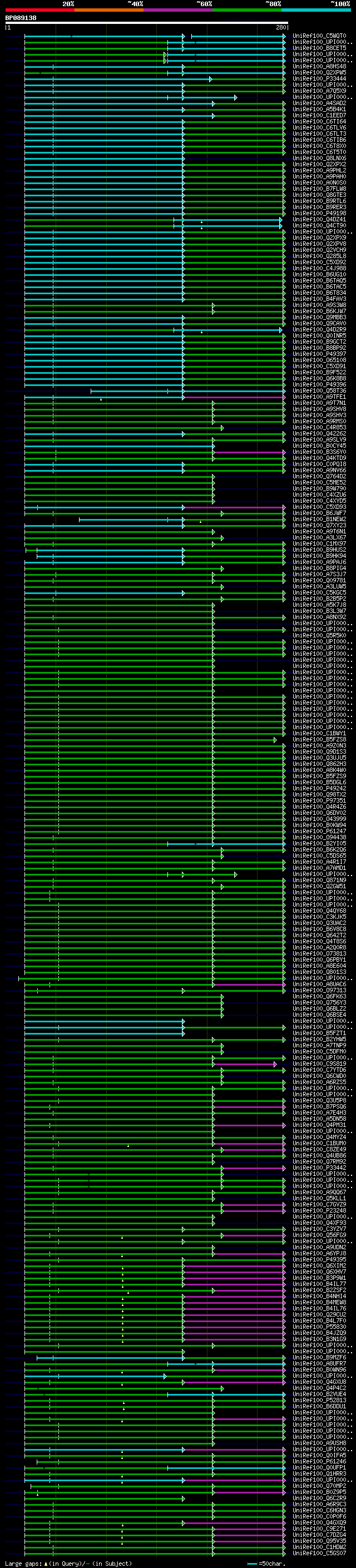Open hit UniRef100_P33444
This screenshot has width=356, height=1568.
tap(319, 78)
